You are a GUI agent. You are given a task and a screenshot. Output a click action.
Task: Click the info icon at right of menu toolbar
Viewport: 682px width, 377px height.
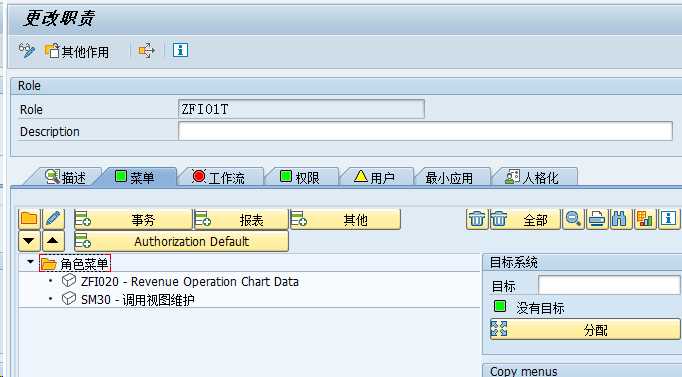coord(669,219)
